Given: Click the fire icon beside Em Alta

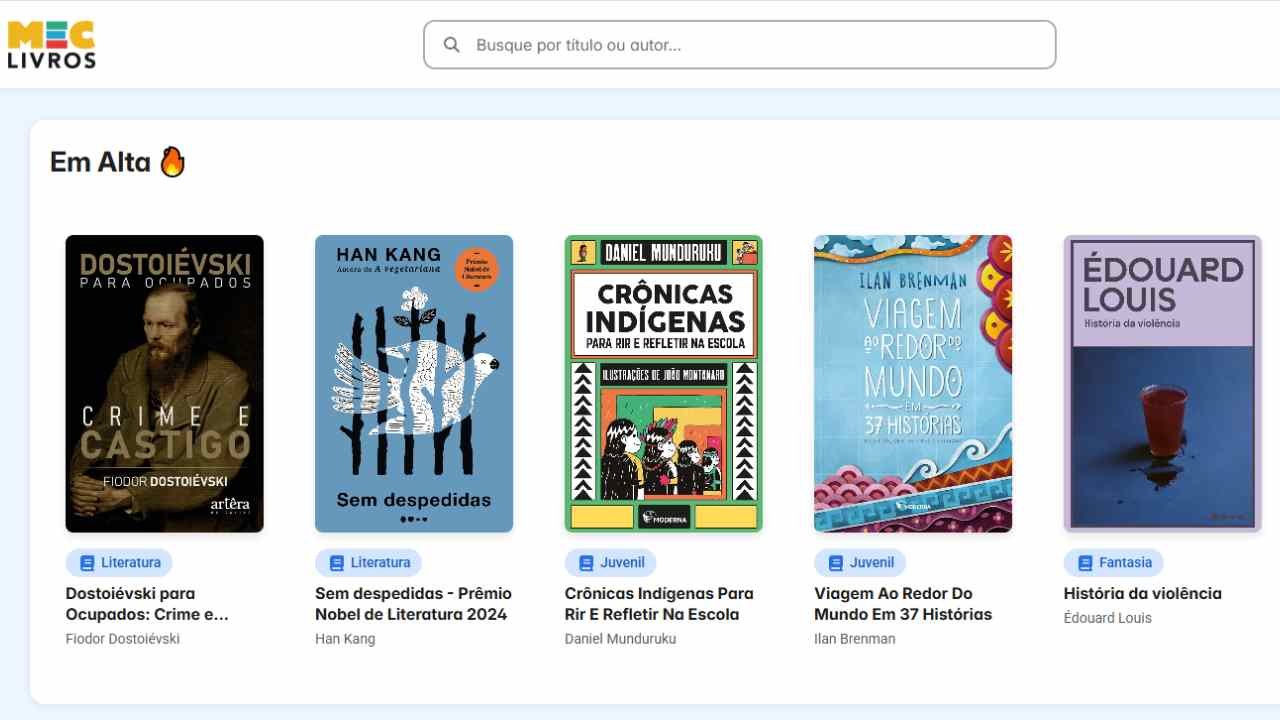Looking at the screenshot, I should 173,161.
